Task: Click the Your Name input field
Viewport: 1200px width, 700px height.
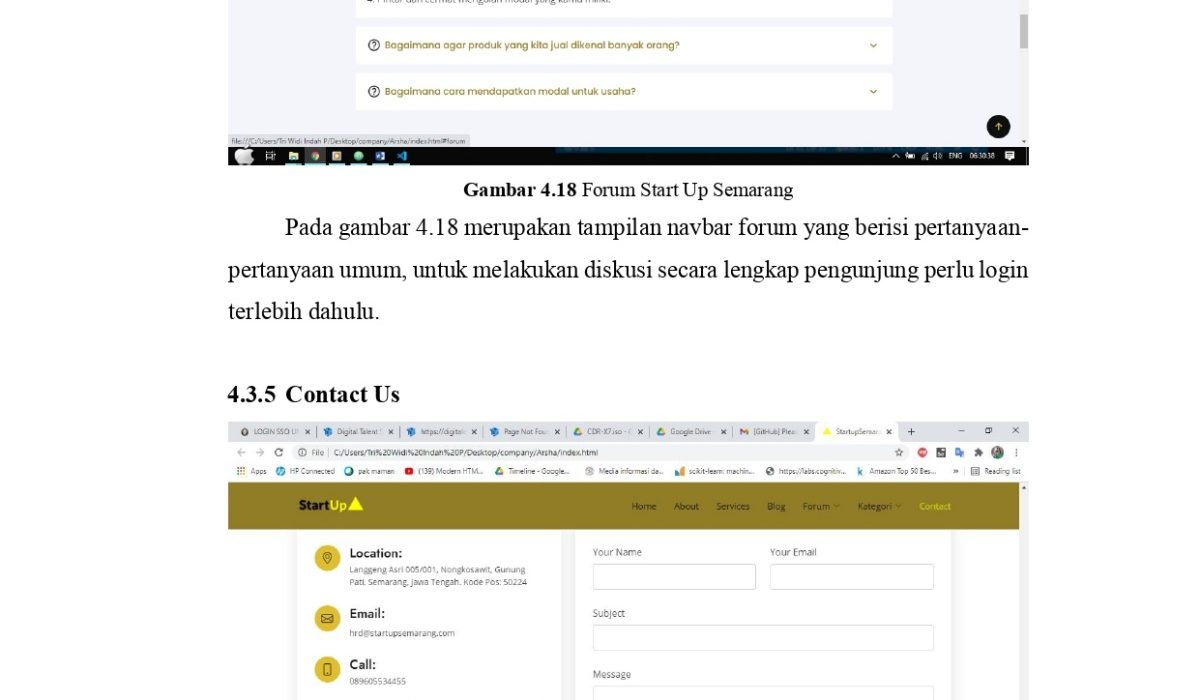Action: [674, 577]
